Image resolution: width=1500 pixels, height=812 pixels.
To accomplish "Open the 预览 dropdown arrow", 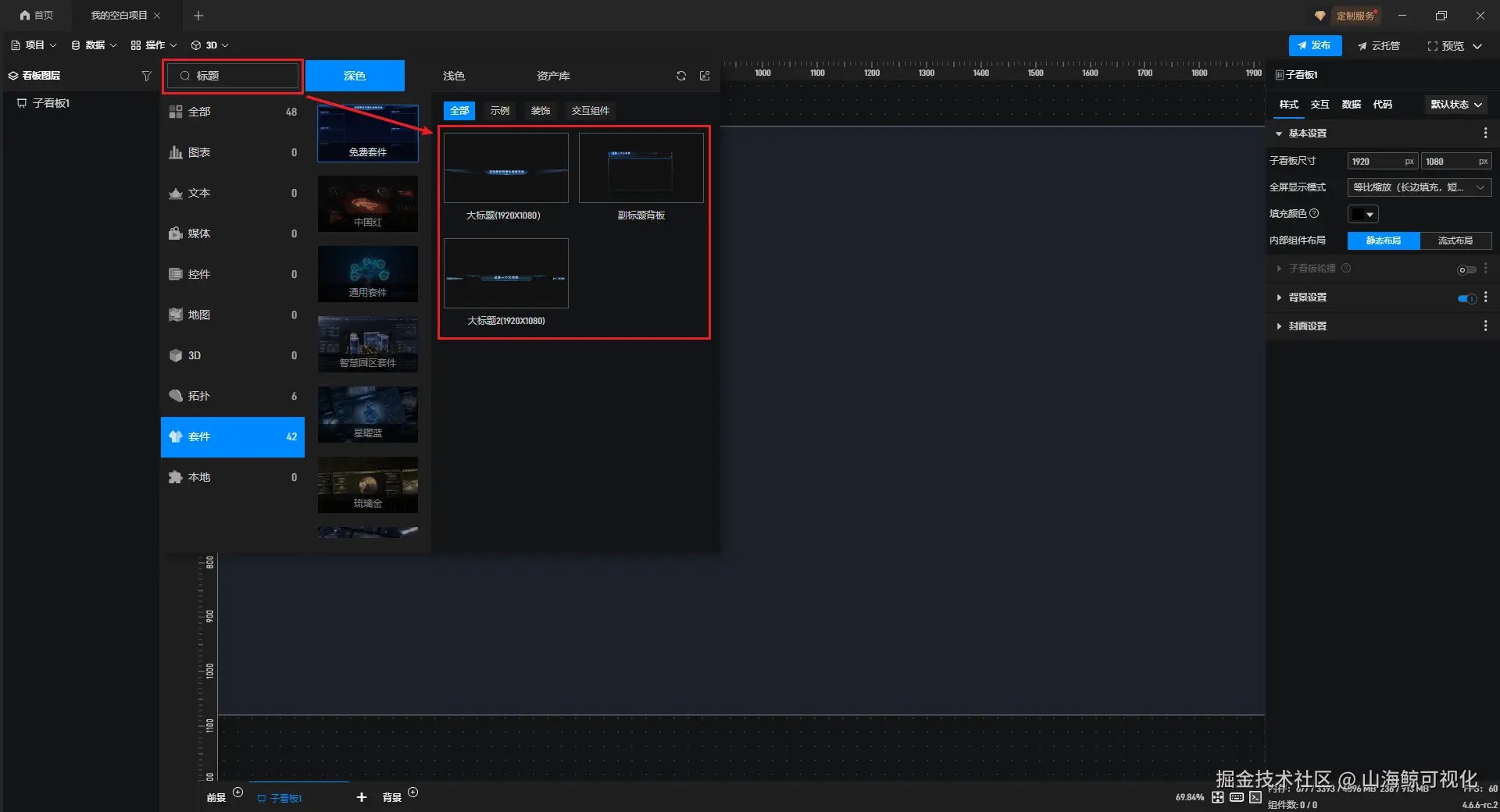I will pos(1477,46).
